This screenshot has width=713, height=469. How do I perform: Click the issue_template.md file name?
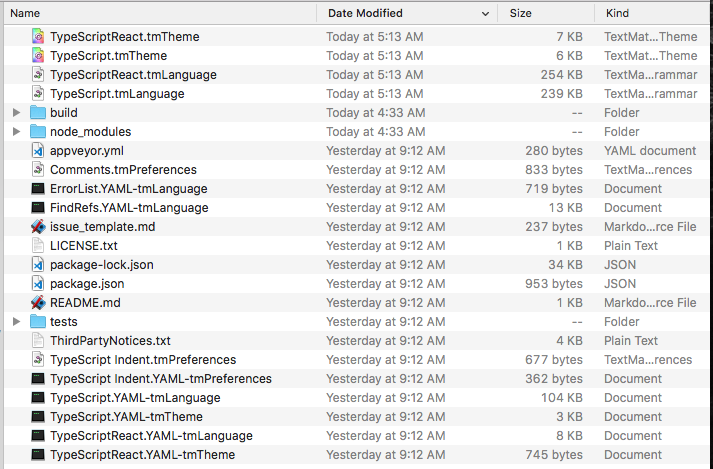coord(103,227)
